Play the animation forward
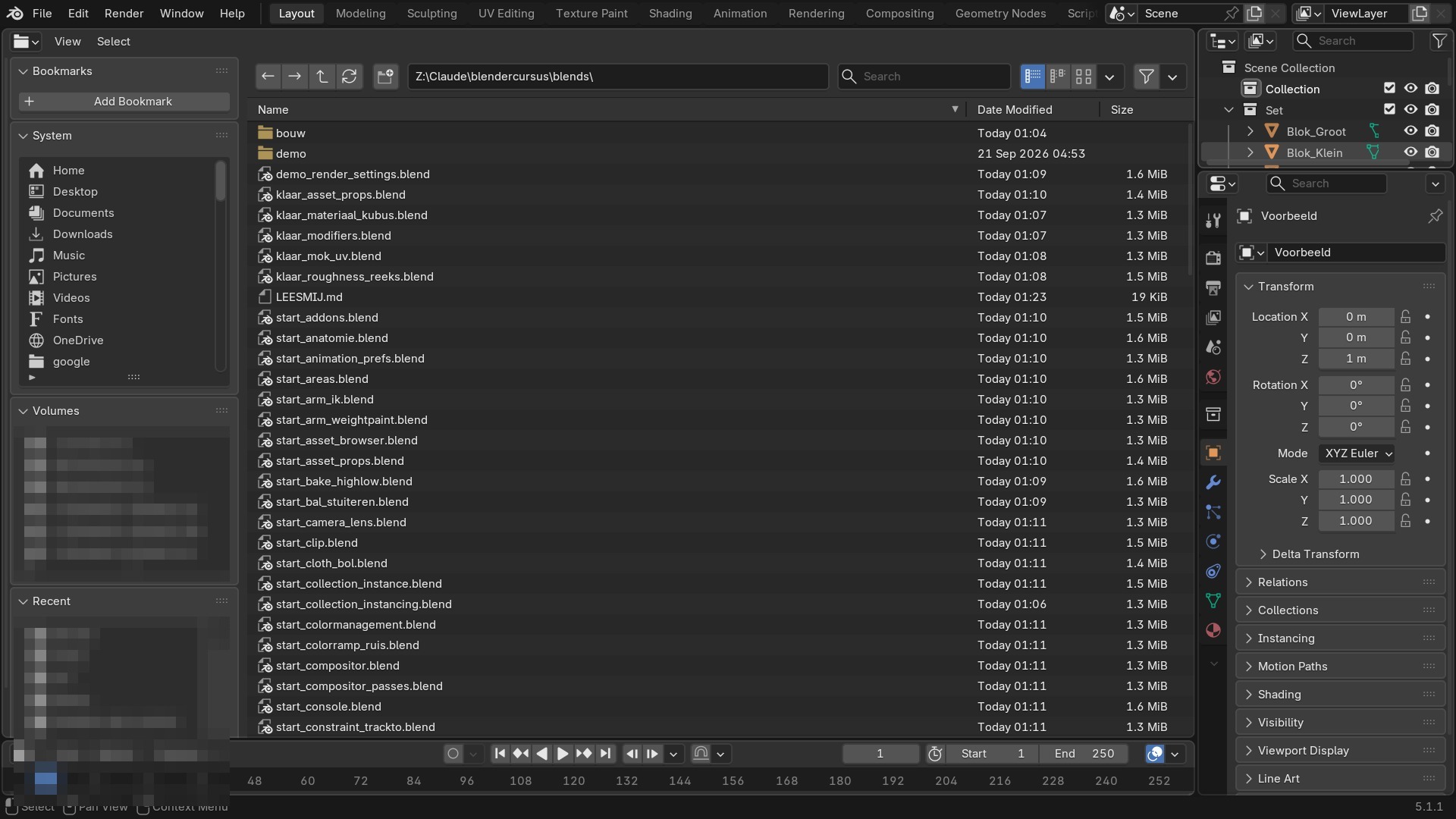1456x819 pixels. pos(563,754)
